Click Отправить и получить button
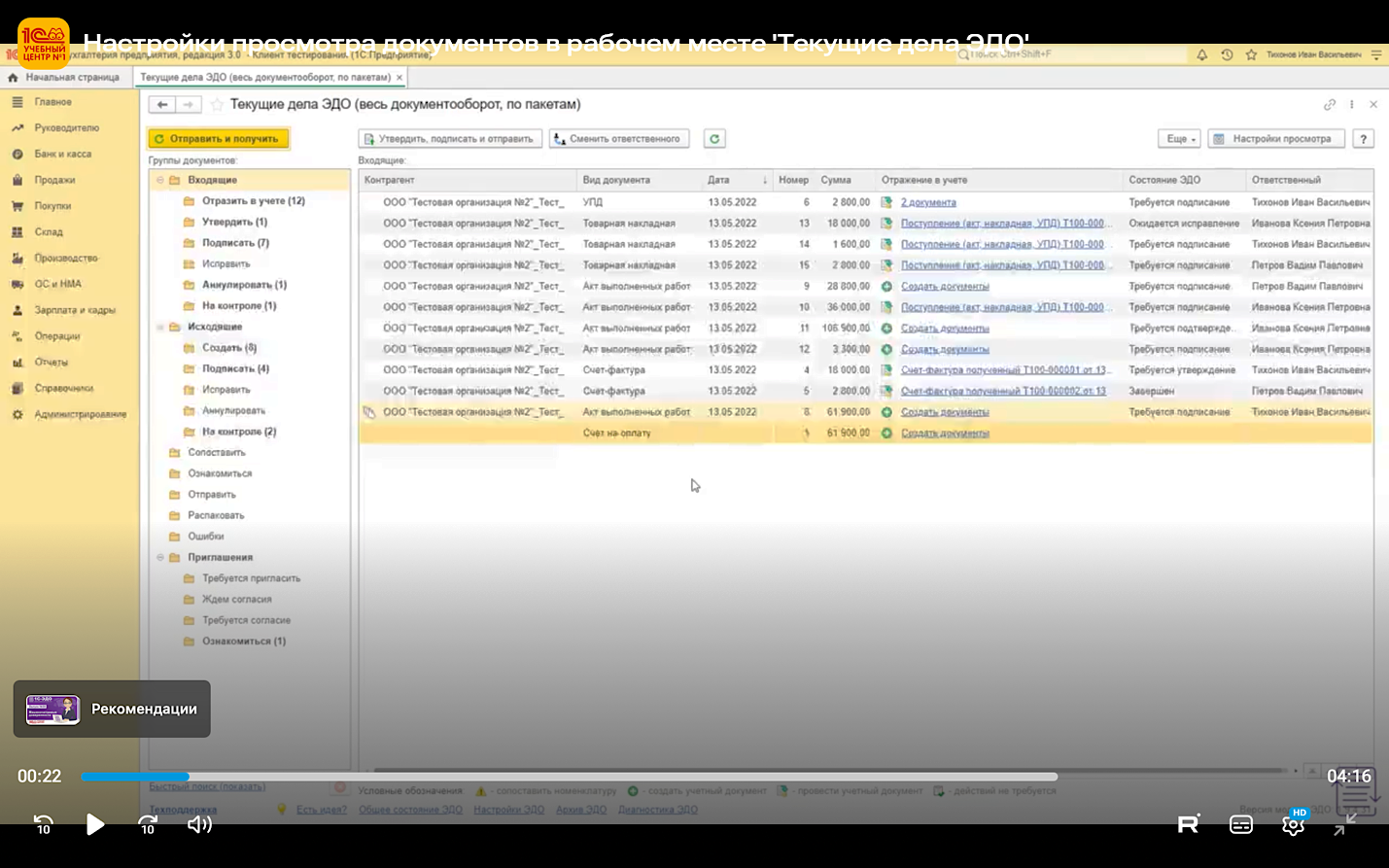Viewport: 1389px width, 868px height. [218, 139]
